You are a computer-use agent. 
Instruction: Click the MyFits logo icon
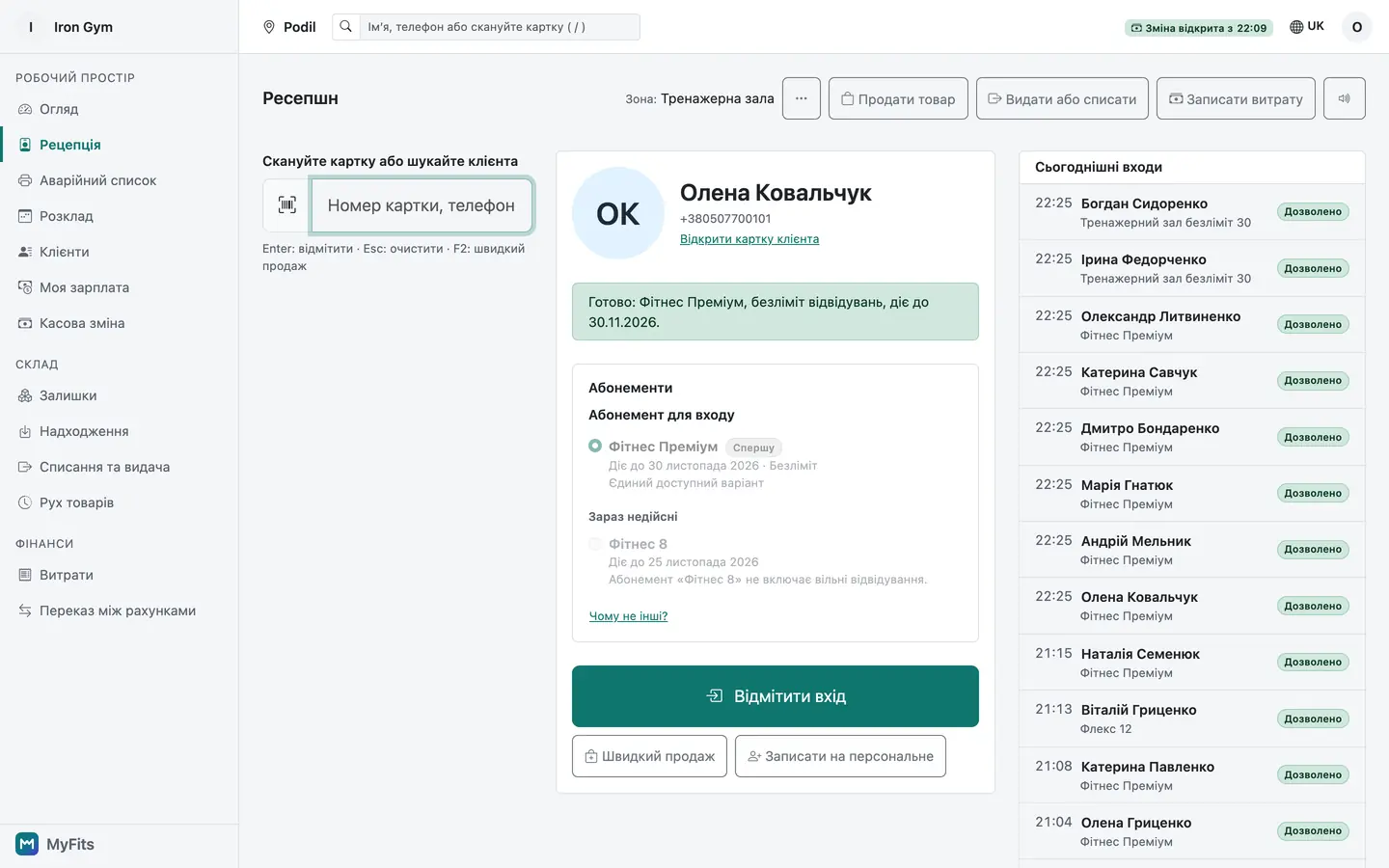(27, 844)
